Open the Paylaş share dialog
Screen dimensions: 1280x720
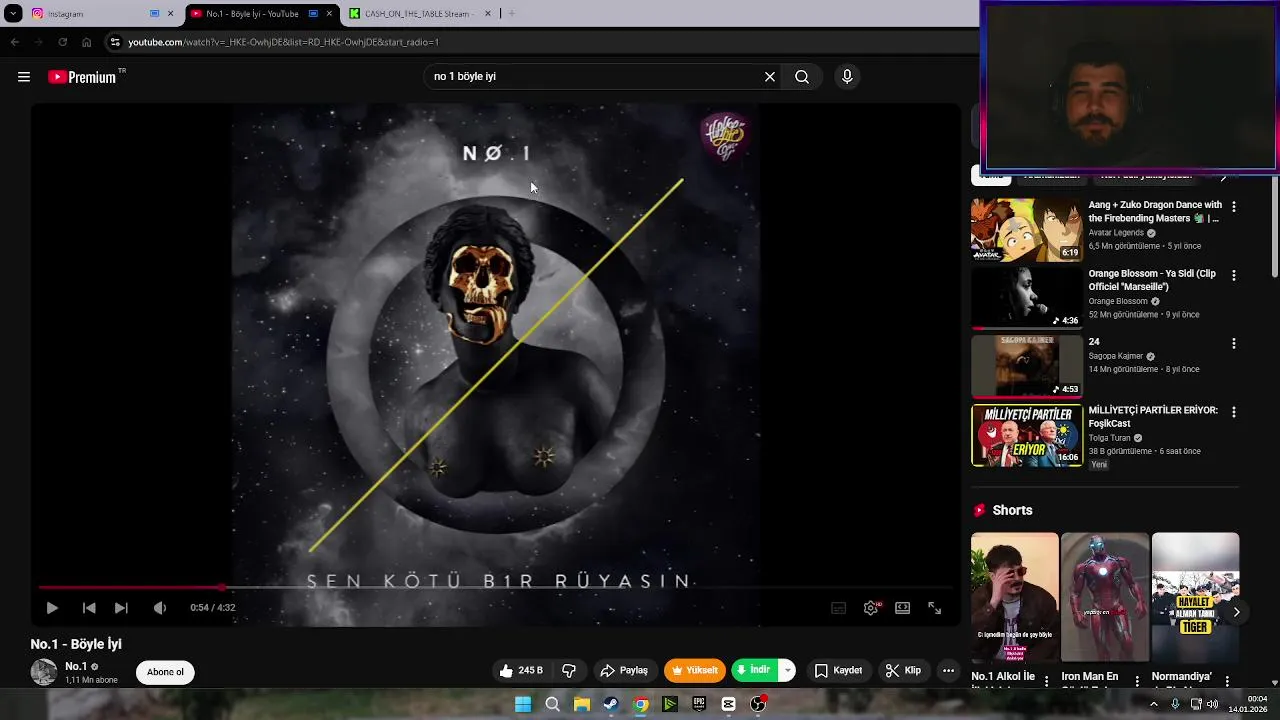(x=624, y=671)
